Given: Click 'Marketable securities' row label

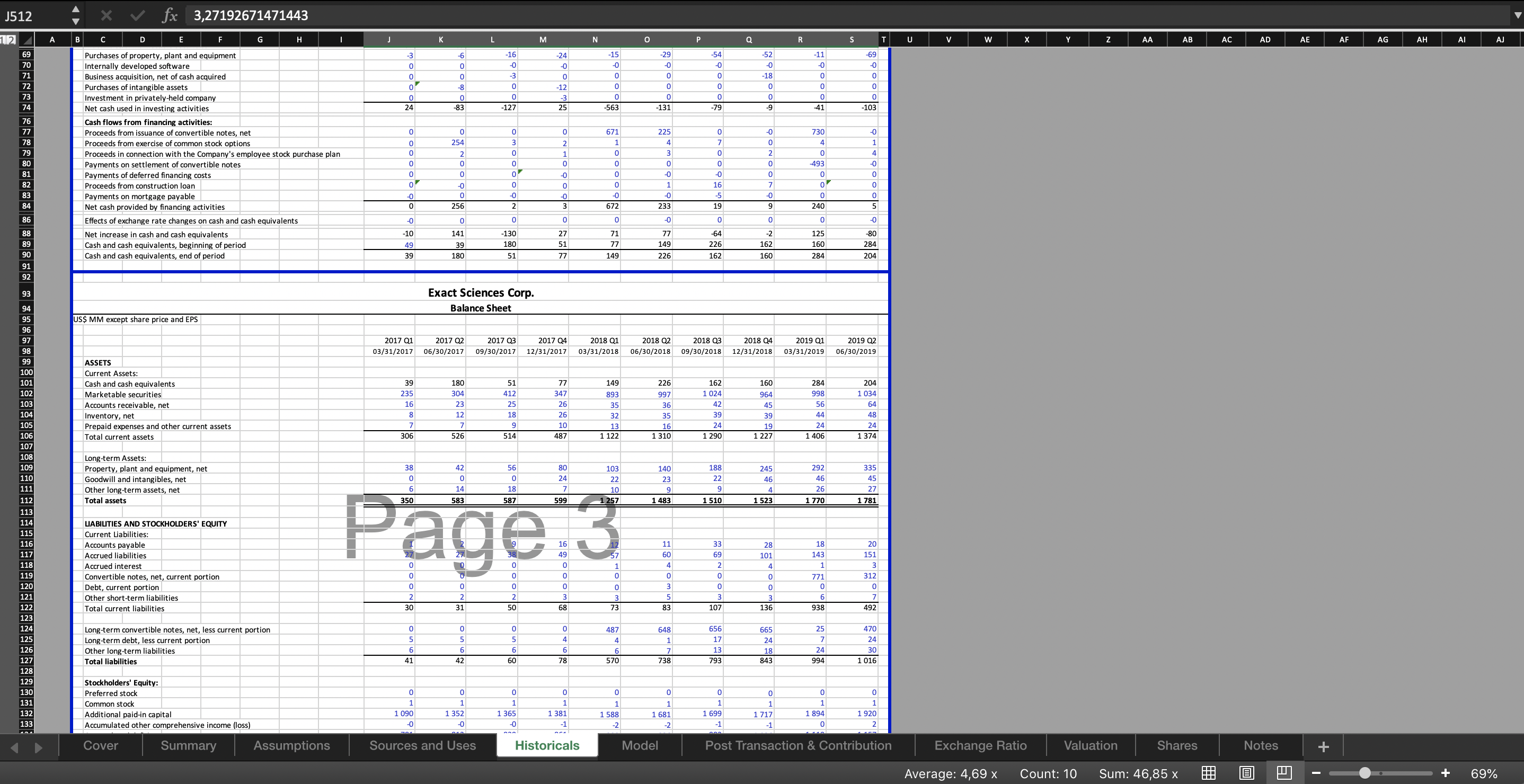Looking at the screenshot, I should pos(122,394).
